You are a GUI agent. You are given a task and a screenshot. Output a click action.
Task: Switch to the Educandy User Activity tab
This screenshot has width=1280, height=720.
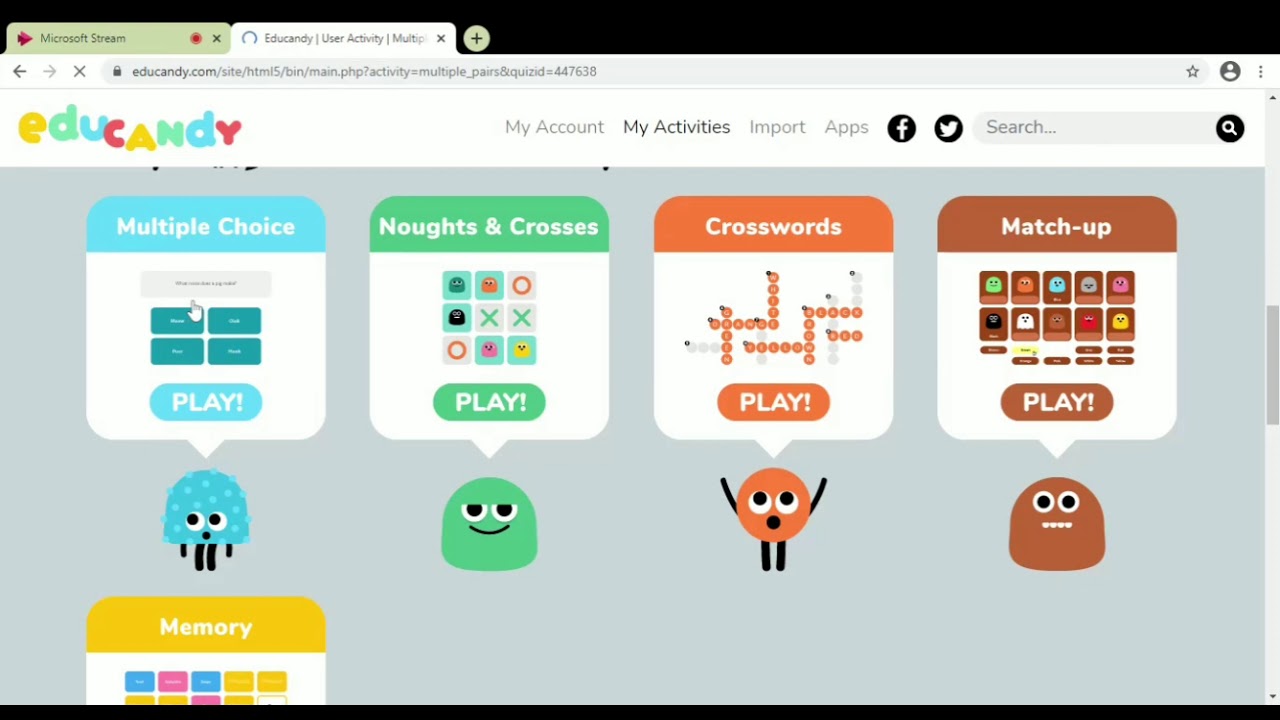343,38
